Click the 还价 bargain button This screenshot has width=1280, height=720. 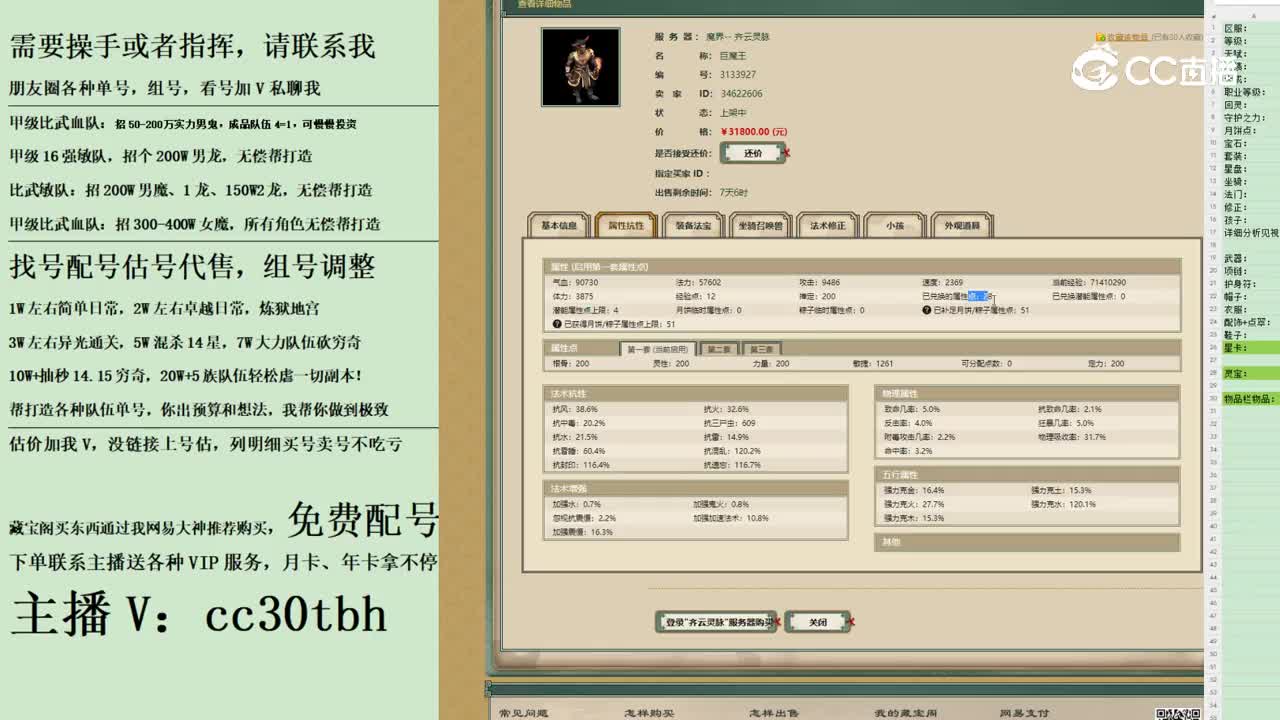click(x=753, y=154)
